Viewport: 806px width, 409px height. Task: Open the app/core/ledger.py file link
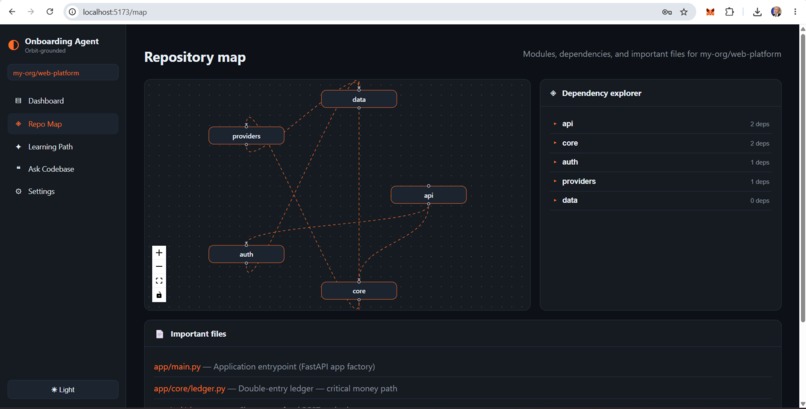(189, 388)
